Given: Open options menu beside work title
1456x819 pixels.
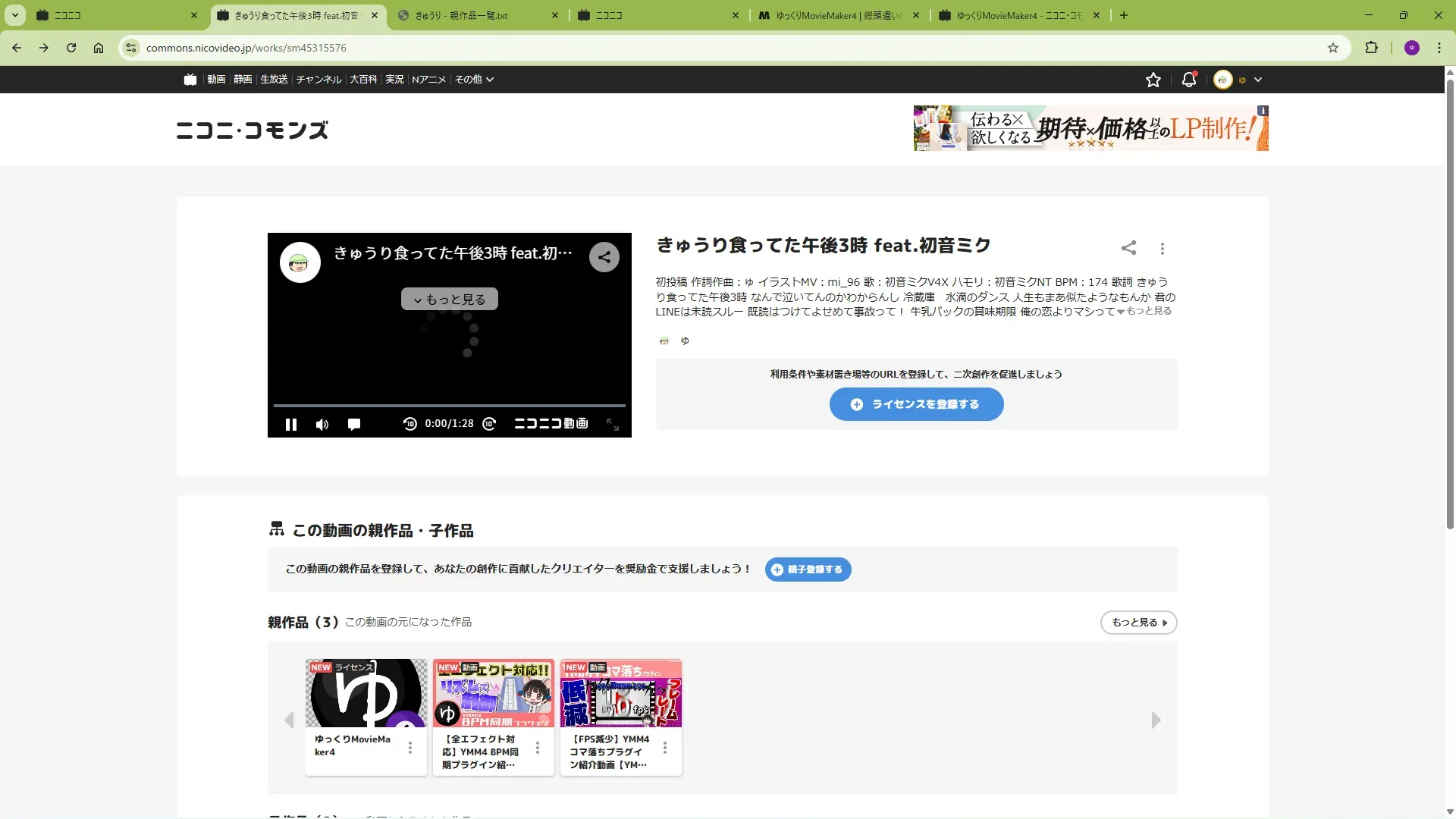Looking at the screenshot, I should pyautogui.click(x=1162, y=249).
